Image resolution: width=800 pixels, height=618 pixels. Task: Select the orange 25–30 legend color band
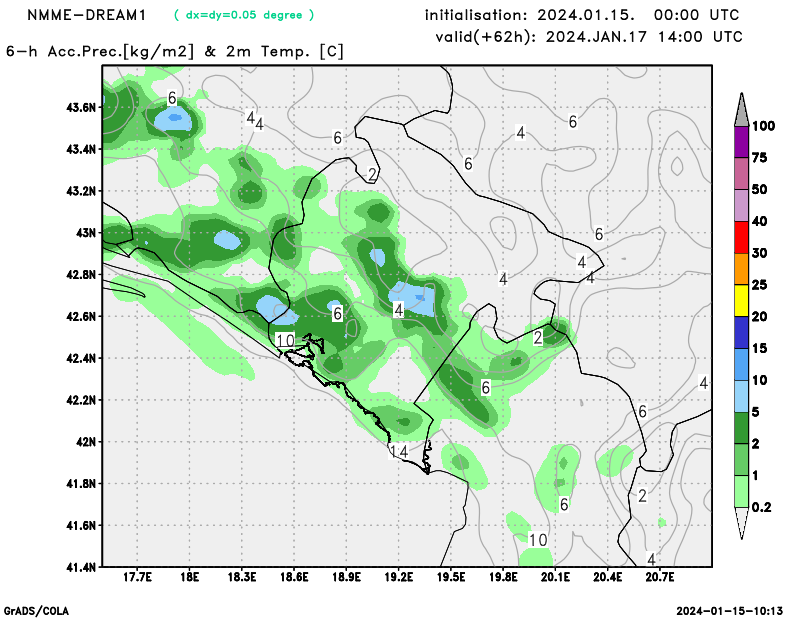(x=741, y=269)
